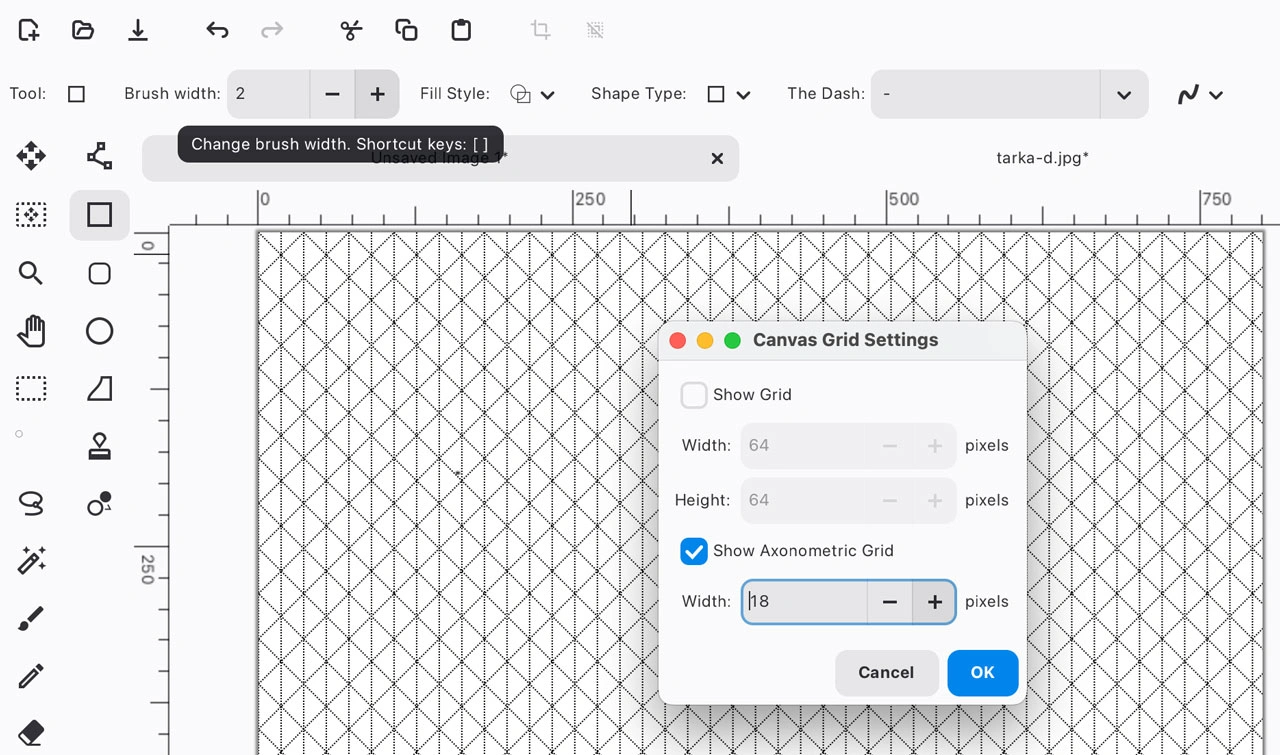
Task: Activate the Pan hand tool
Action: click(31, 331)
